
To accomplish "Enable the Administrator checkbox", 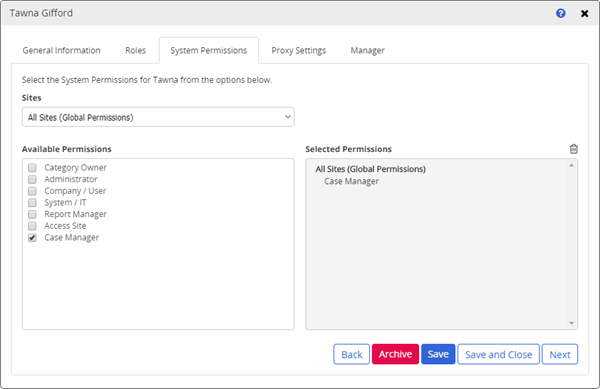I will (x=32, y=179).
